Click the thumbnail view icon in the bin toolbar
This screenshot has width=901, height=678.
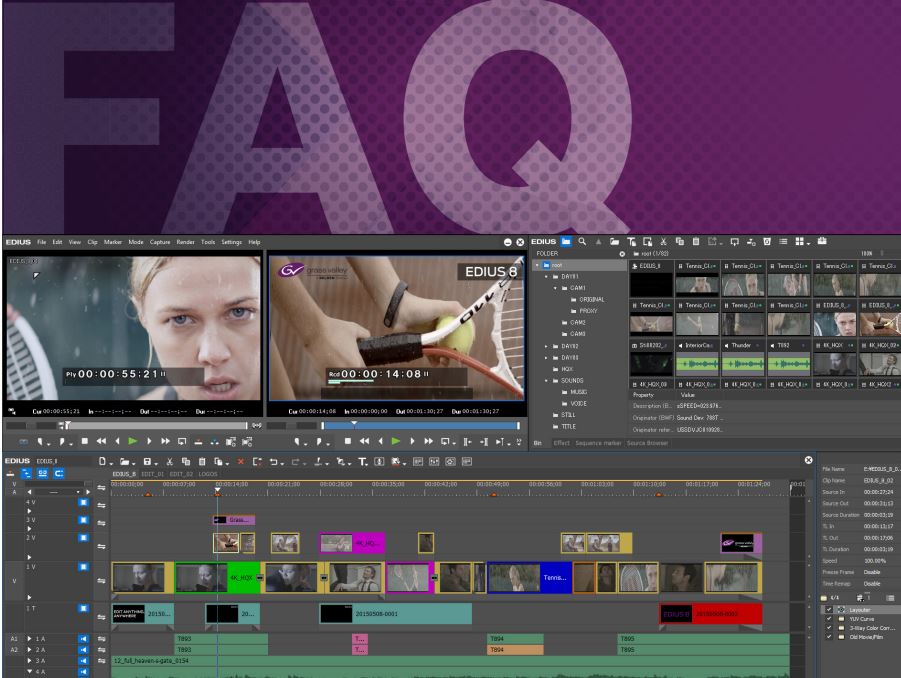click(802, 240)
